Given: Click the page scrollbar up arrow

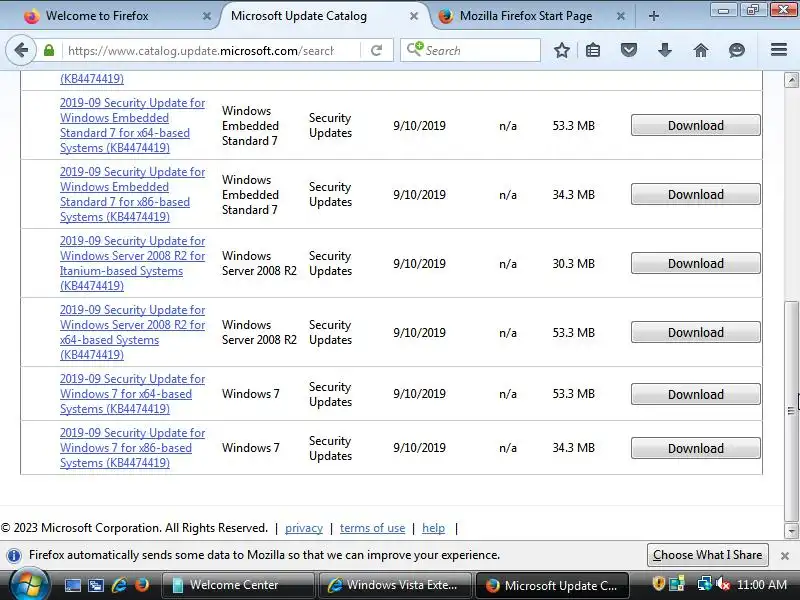Looking at the screenshot, I should [791, 80].
